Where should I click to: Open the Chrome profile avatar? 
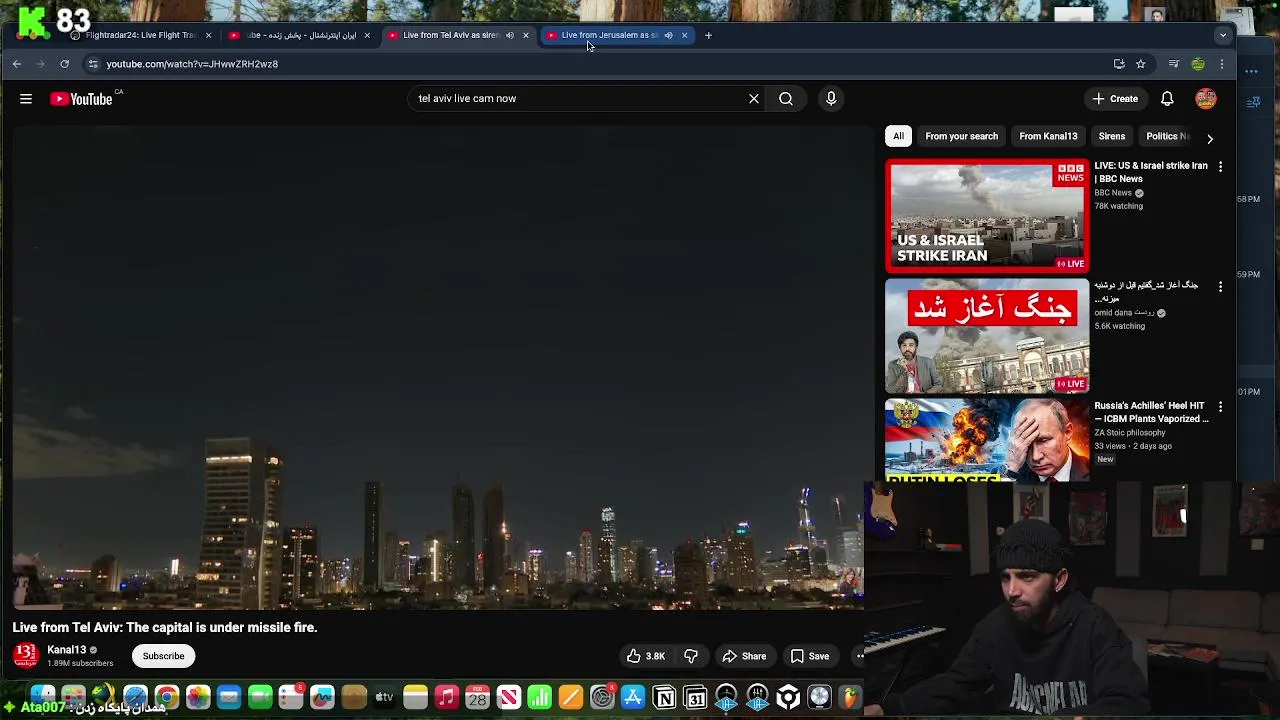1198,64
